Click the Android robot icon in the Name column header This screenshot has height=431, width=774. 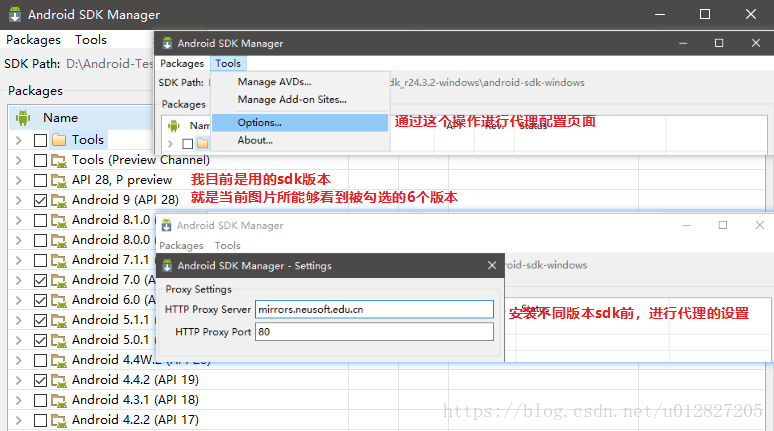coord(23,118)
